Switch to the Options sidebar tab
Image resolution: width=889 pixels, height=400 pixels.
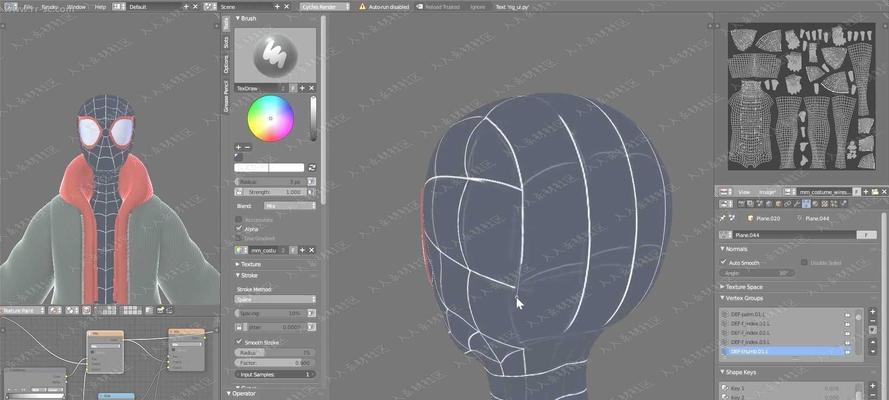226,65
